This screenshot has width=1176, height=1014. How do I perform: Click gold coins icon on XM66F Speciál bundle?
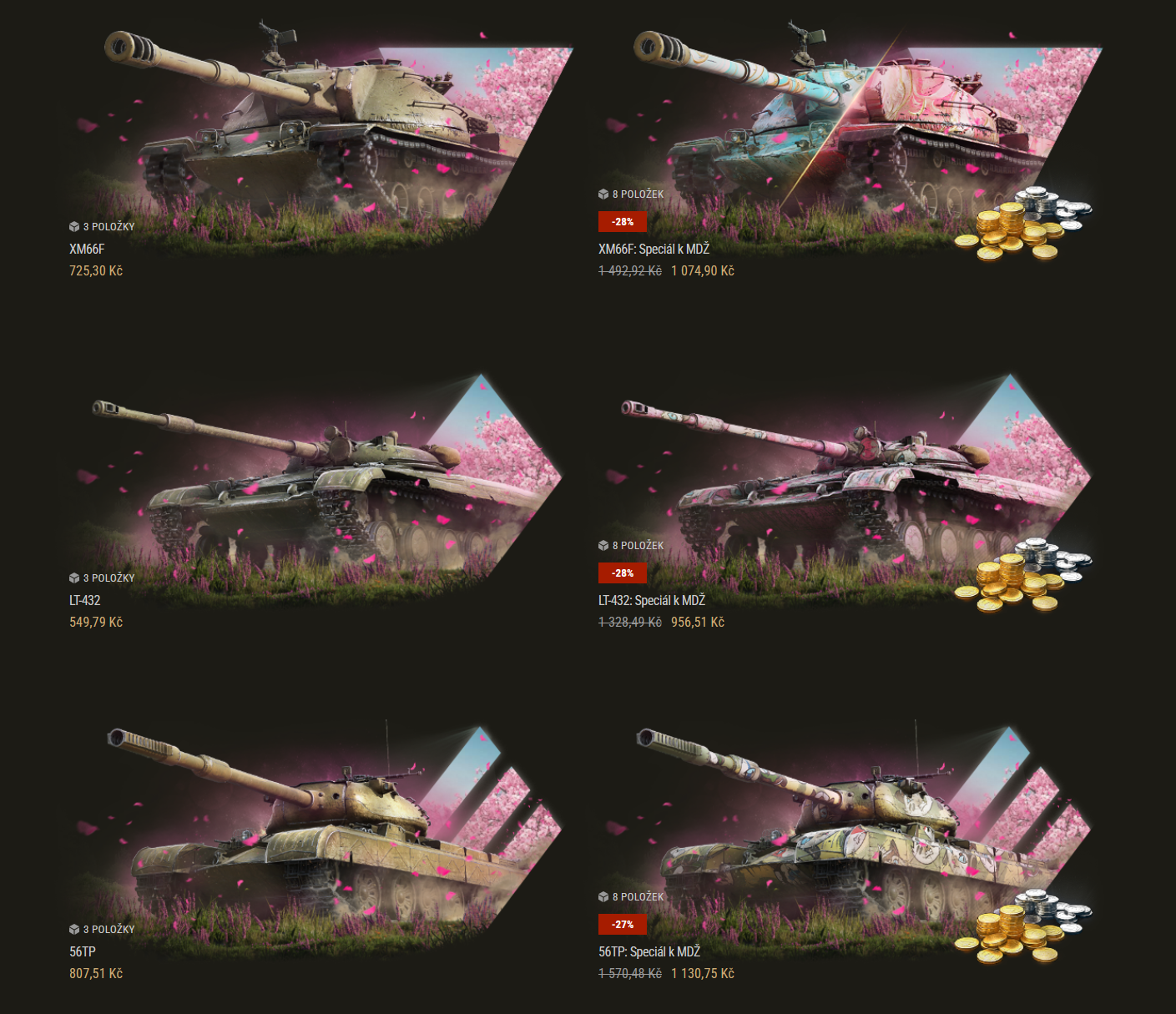(x=1023, y=224)
